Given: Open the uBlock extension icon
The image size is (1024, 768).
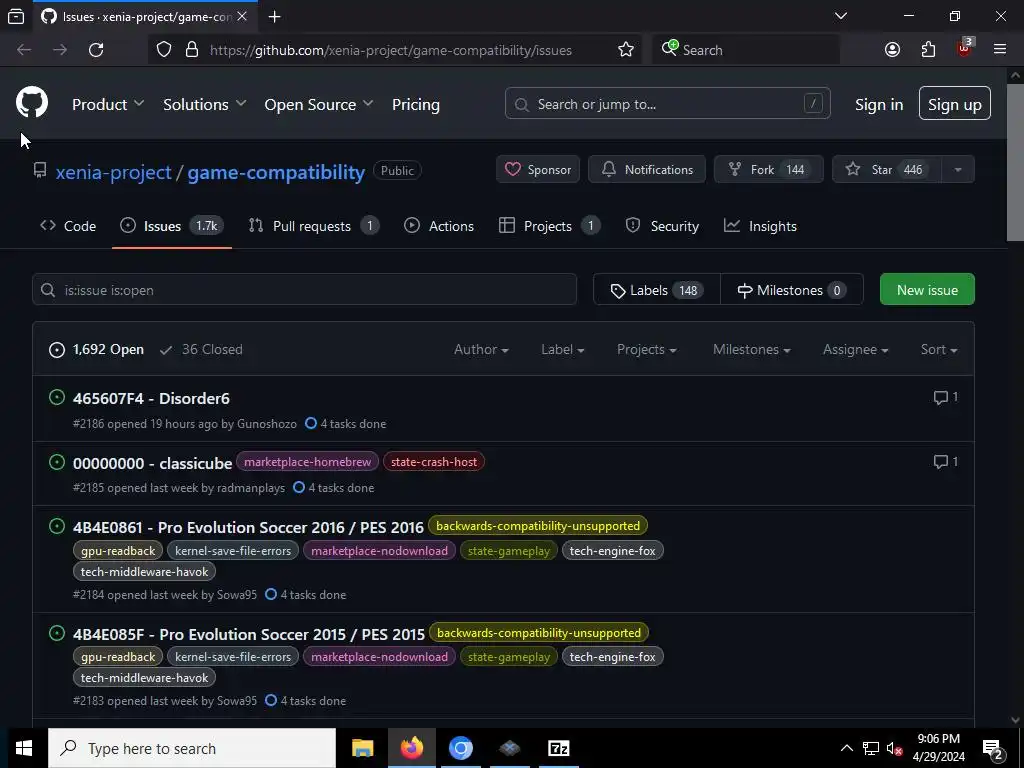Looking at the screenshot, I should (965, 48).
